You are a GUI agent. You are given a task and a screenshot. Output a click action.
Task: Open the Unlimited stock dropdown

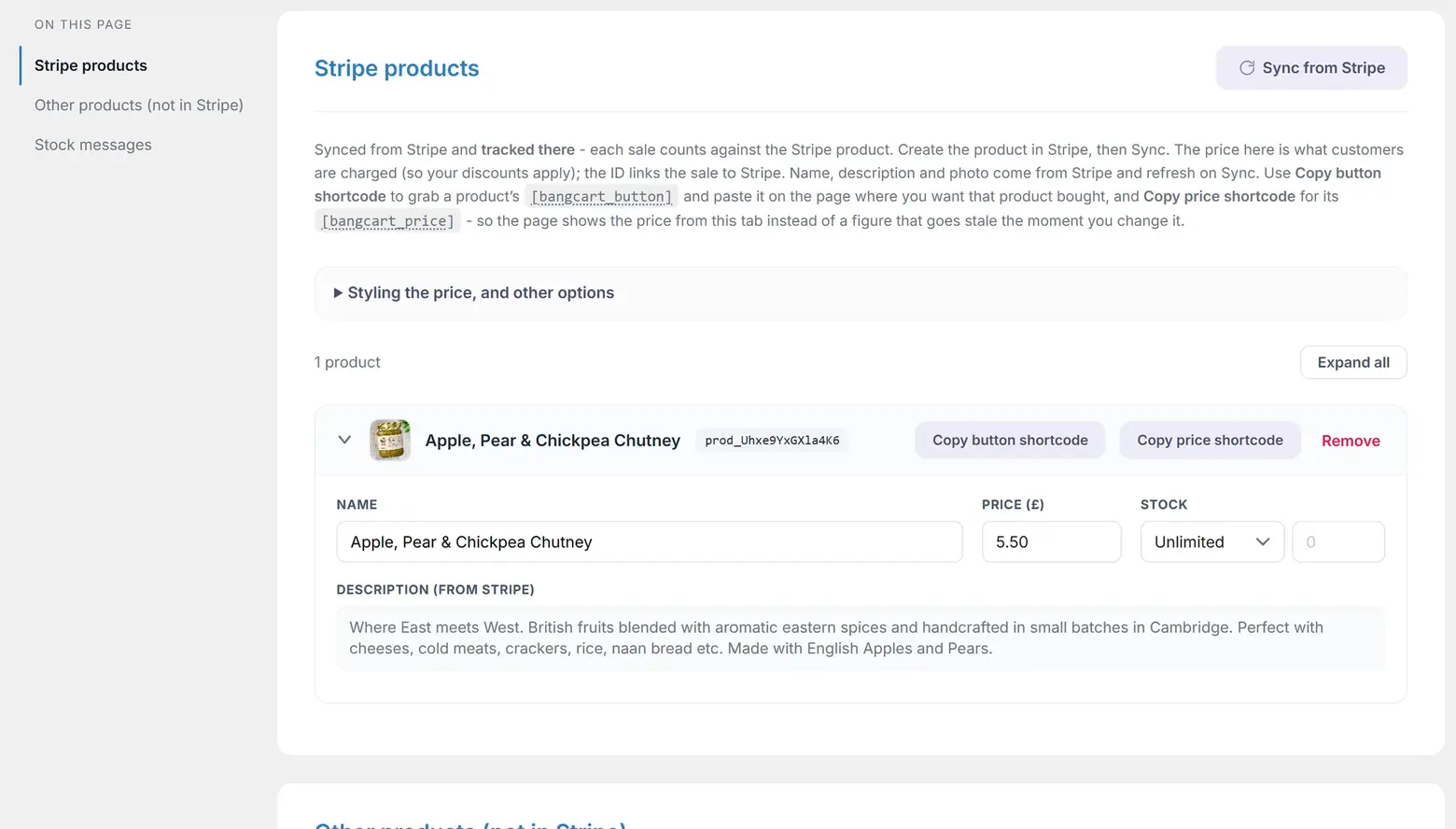coord(1212,541)
